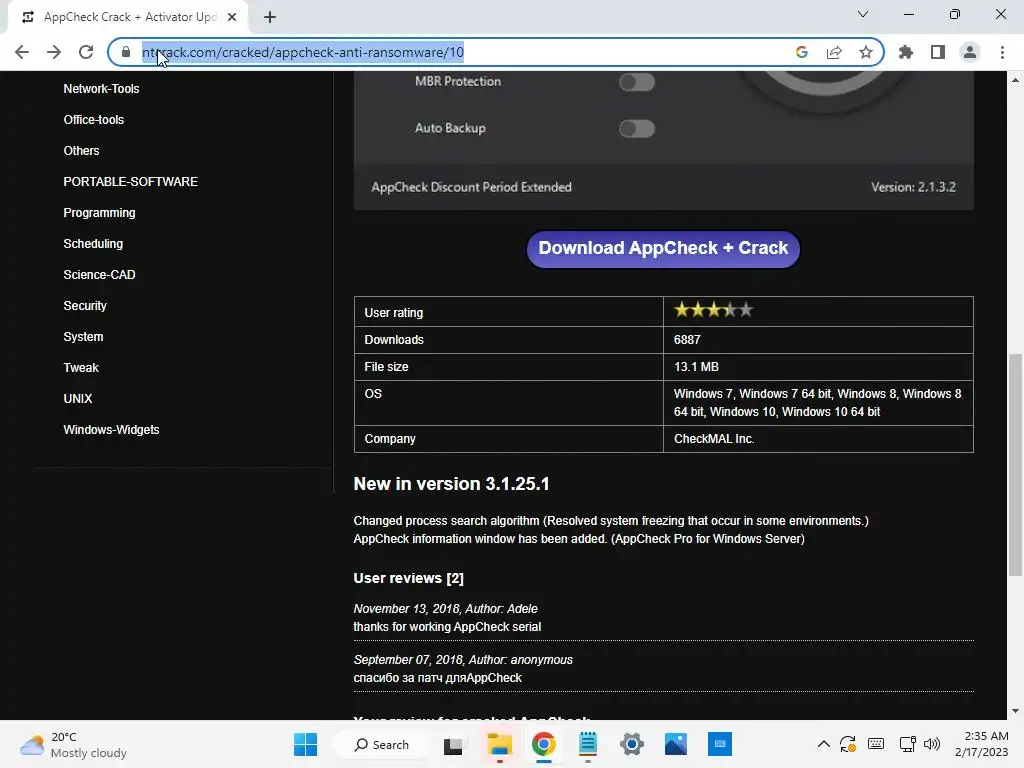Open network status tray icon
Screen dimensions: 1024x768
pos(907,744)
